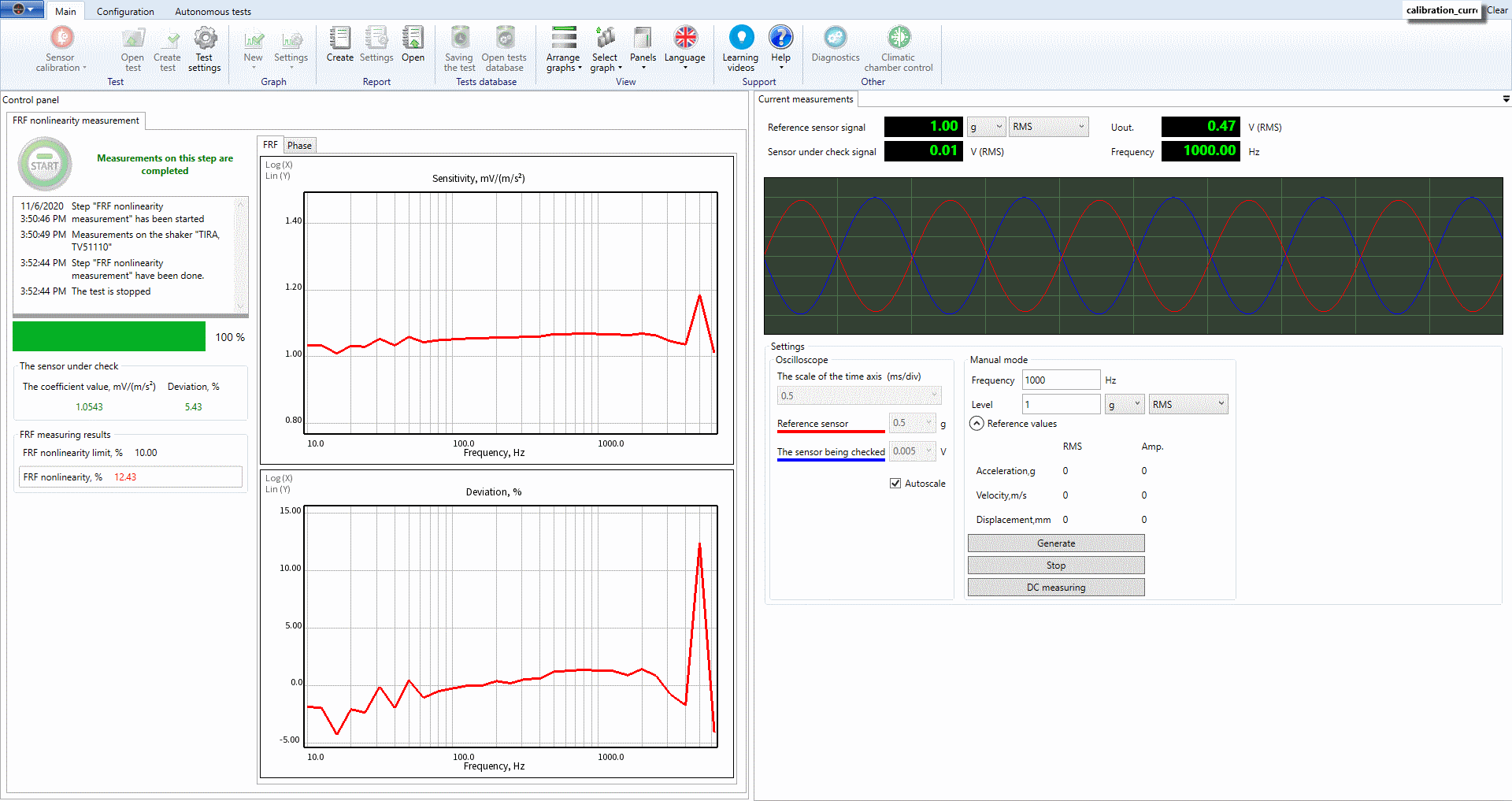Click the Help icon

780,37
